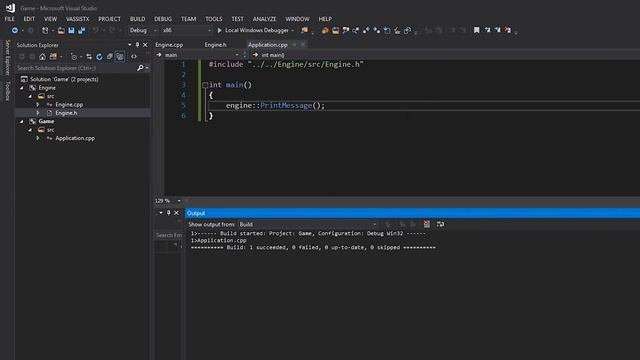This screenshot has width=640, height=360.
Task: Click the New Project toolbar icon
Action: coord(45,30)
